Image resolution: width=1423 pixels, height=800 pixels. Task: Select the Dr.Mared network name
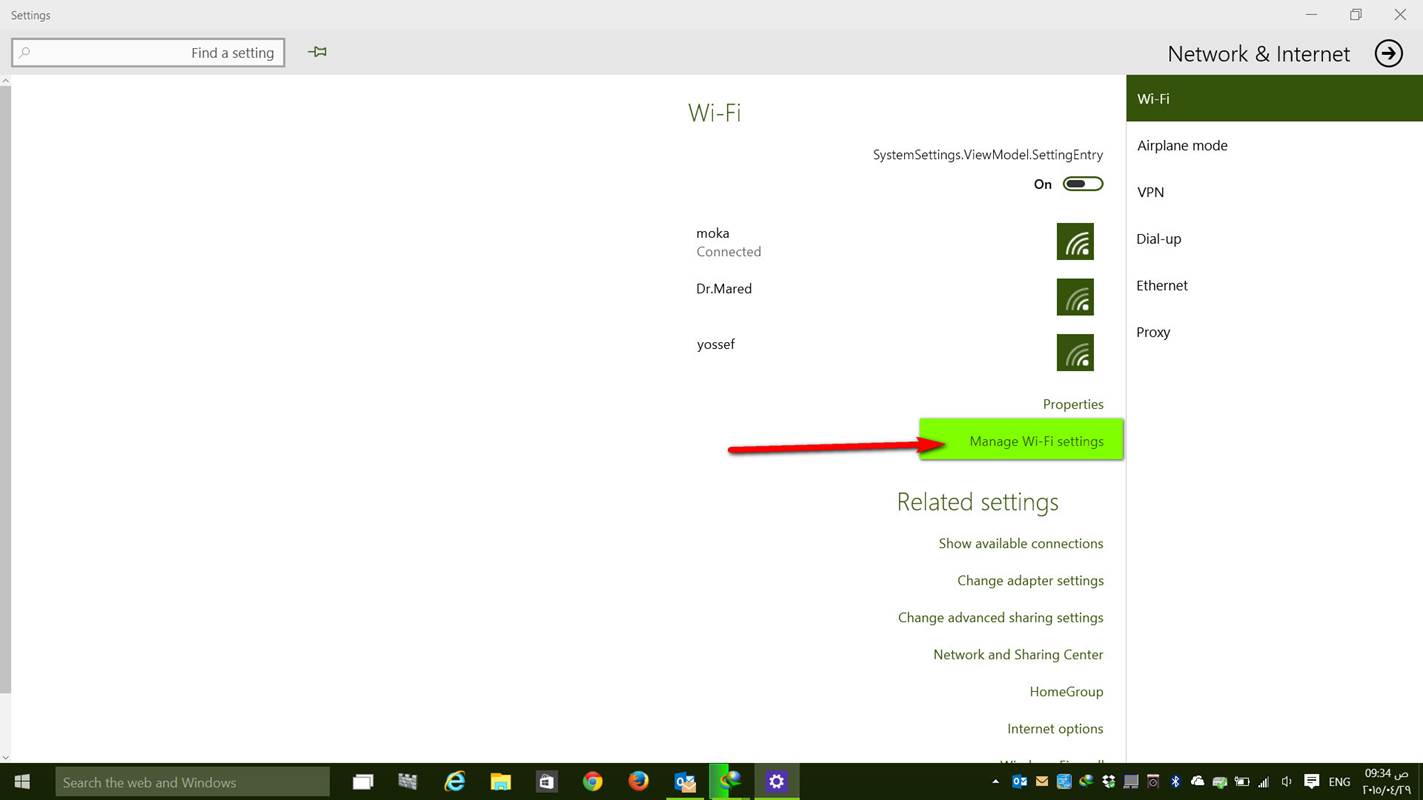point(724,288)
